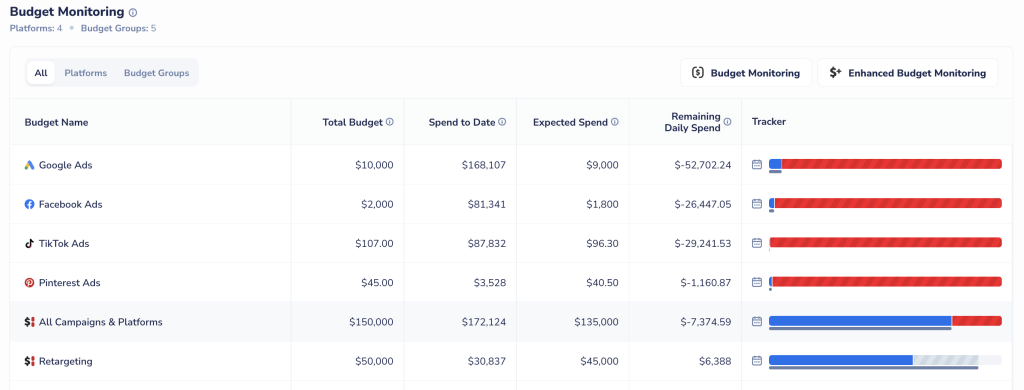Click the Budget Monitoring button
The height and width of the screenshot is (390, 1024).
point(746,73)
